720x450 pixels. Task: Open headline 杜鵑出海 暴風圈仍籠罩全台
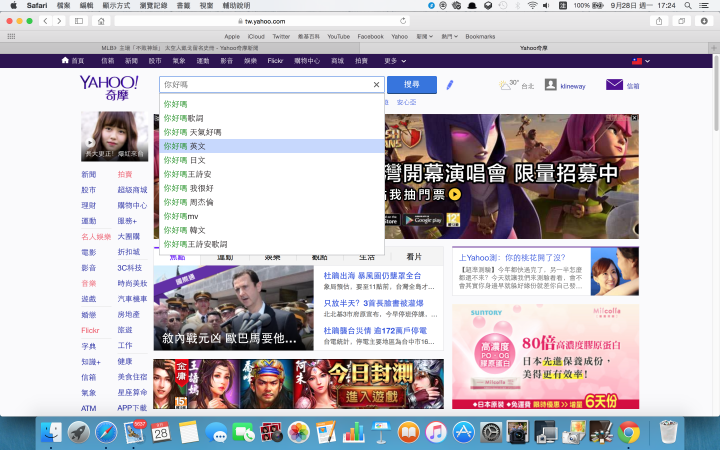(372, 276)
